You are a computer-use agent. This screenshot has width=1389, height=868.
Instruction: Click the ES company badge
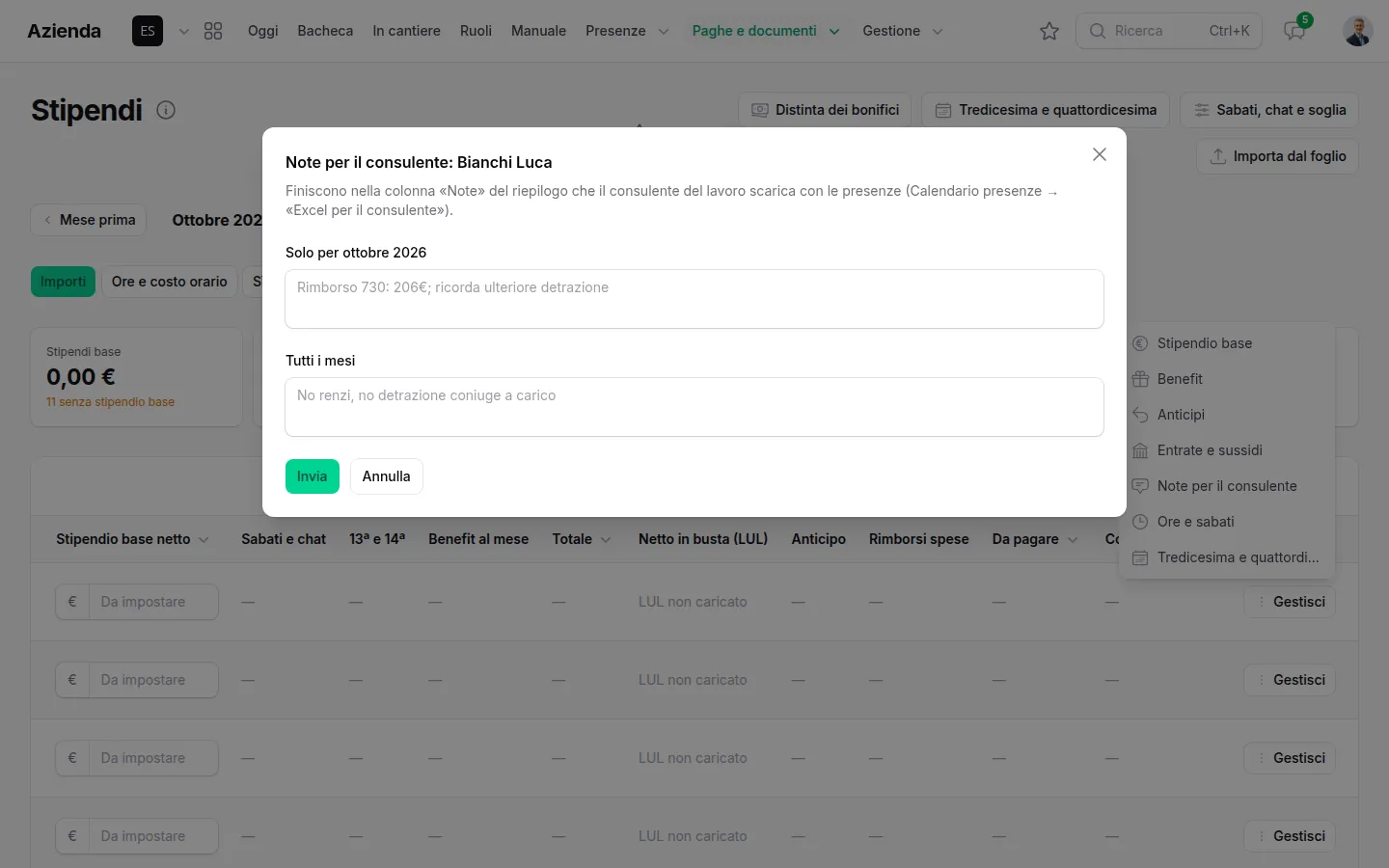coord(148,31)
